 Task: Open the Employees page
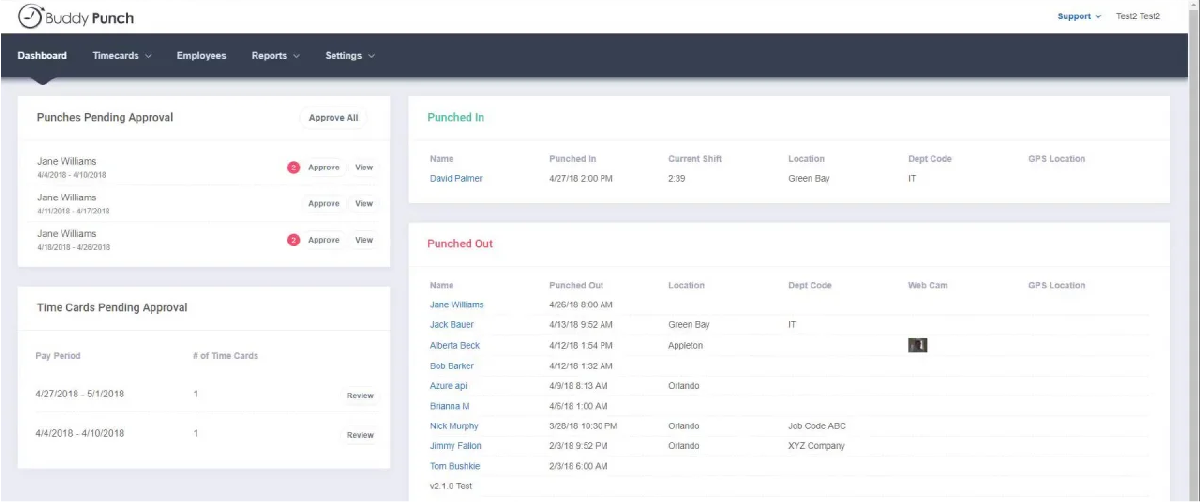(201, 56)
